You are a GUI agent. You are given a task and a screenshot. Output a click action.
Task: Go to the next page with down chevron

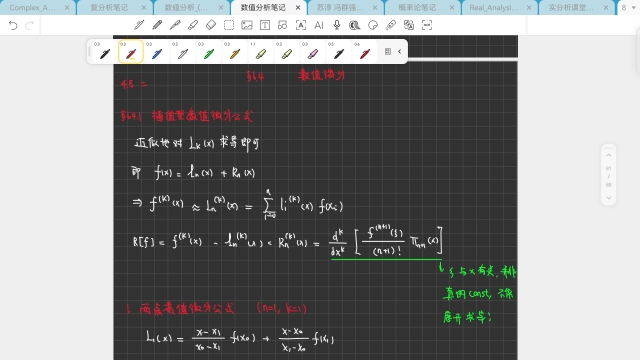(x=609, y=198)
